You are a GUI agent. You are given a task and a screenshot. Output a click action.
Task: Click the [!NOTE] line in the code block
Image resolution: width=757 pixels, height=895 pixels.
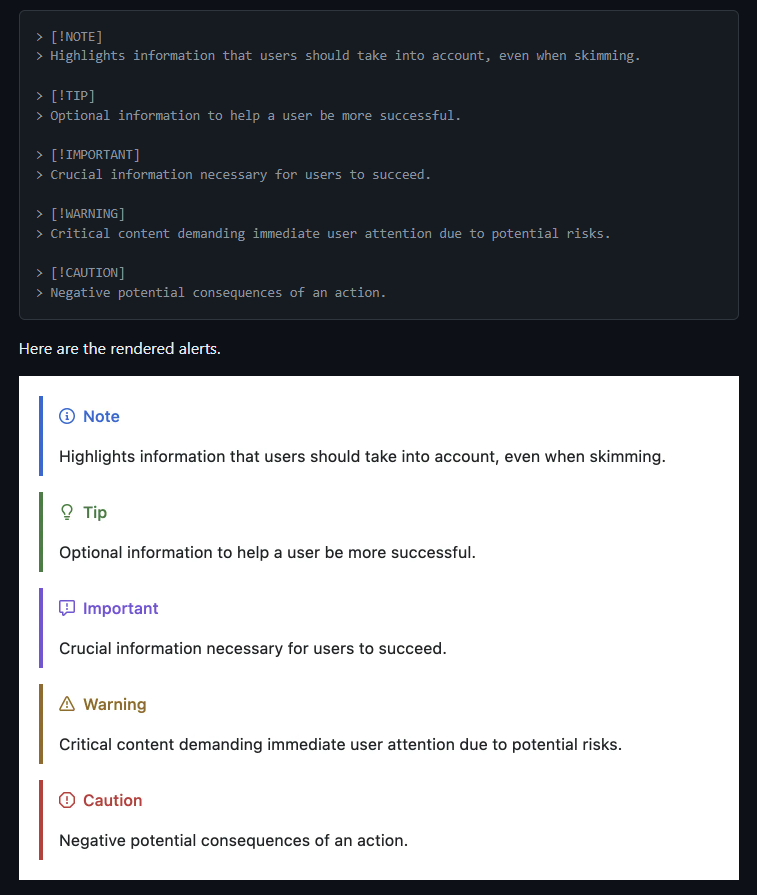click(x=76, y=37)
